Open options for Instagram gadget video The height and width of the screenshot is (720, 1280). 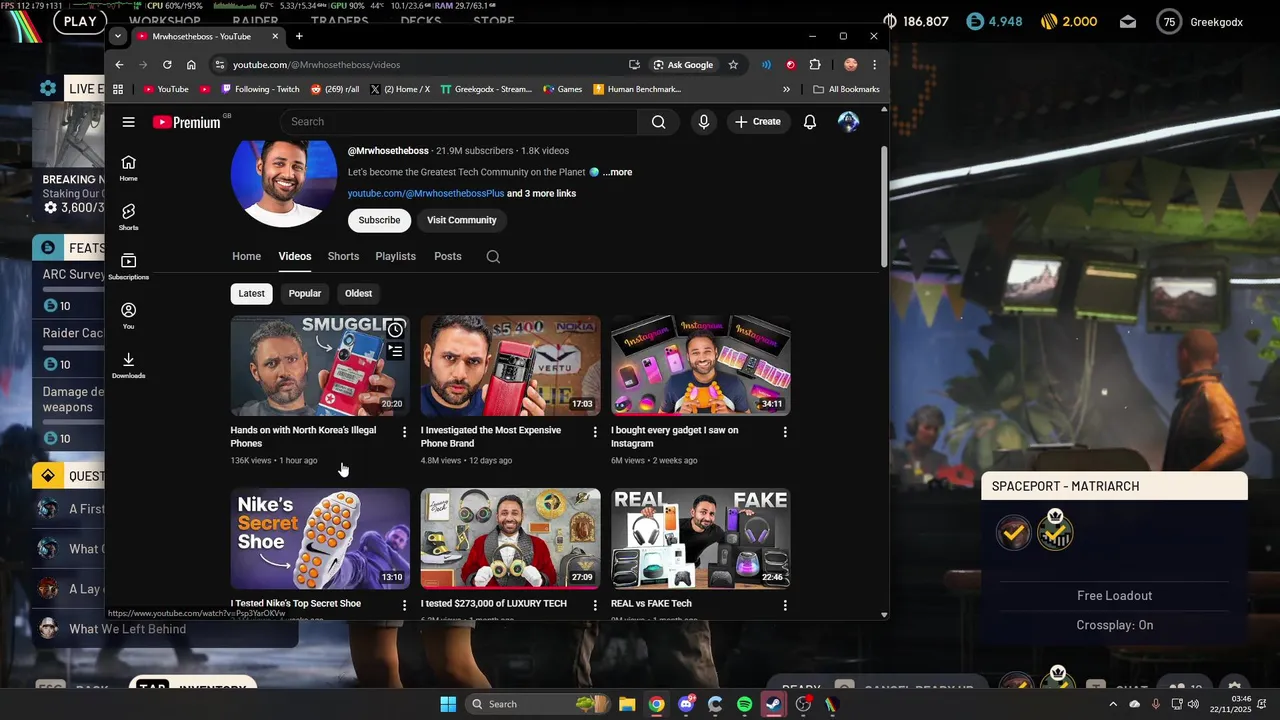785,432
